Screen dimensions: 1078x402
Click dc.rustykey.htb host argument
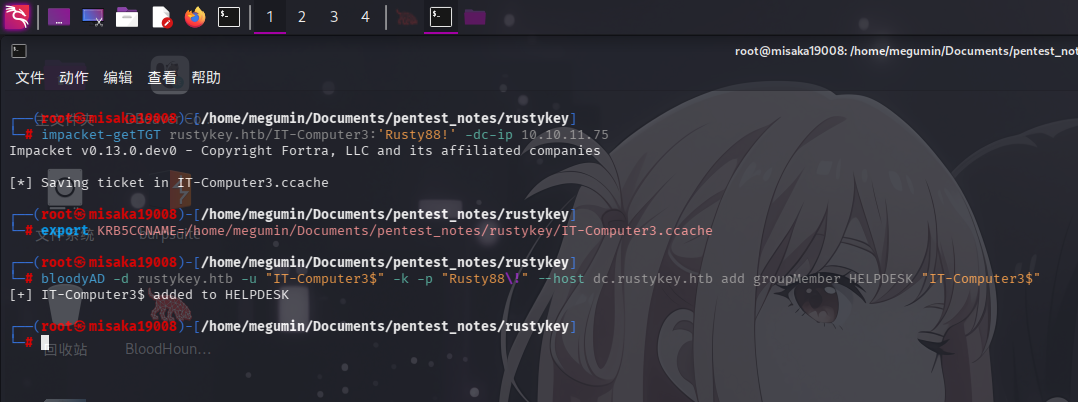click(x=652, y=278)
